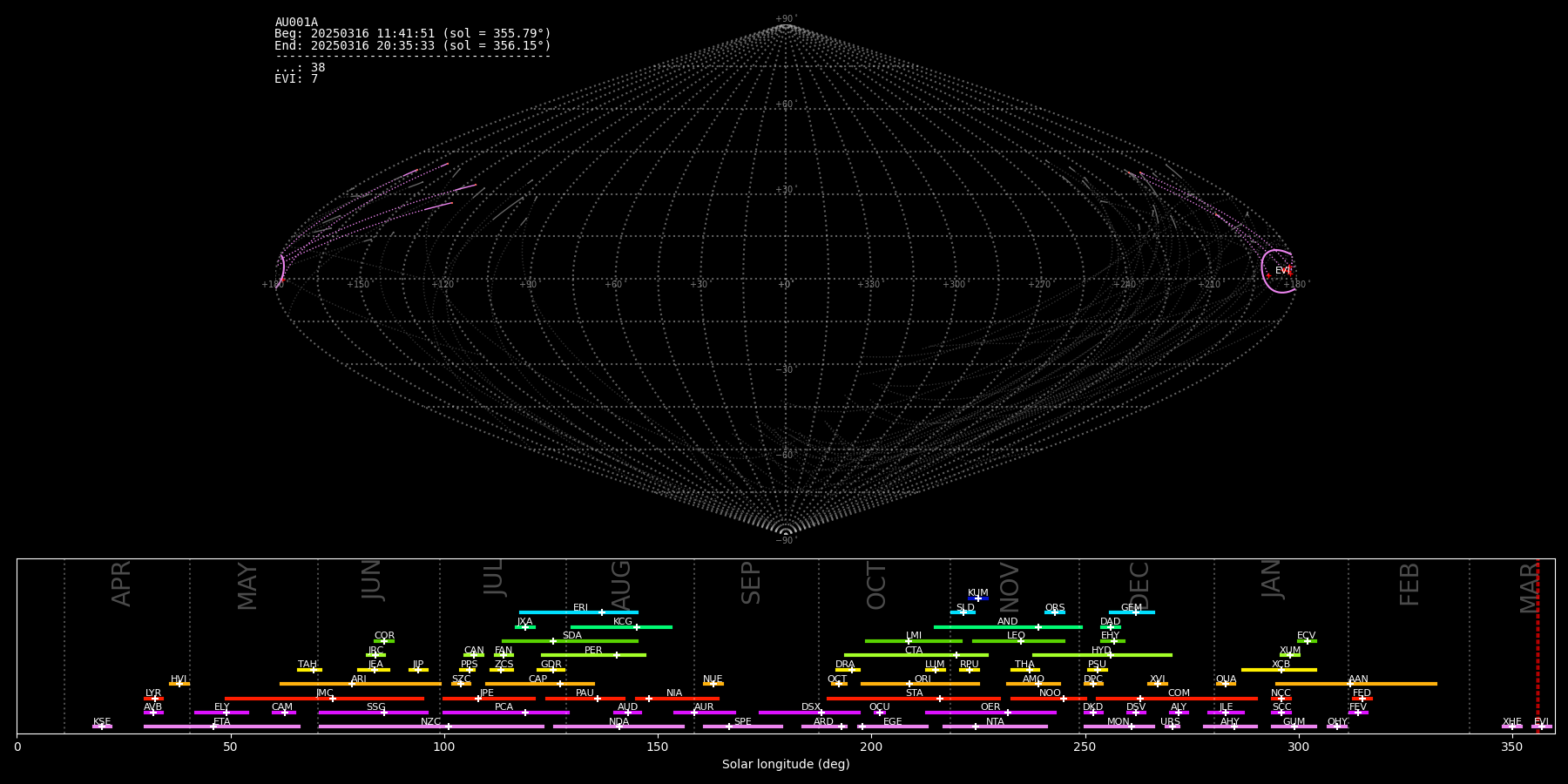
Task: Select the GUM shower label
Action: click(1294, 722)
